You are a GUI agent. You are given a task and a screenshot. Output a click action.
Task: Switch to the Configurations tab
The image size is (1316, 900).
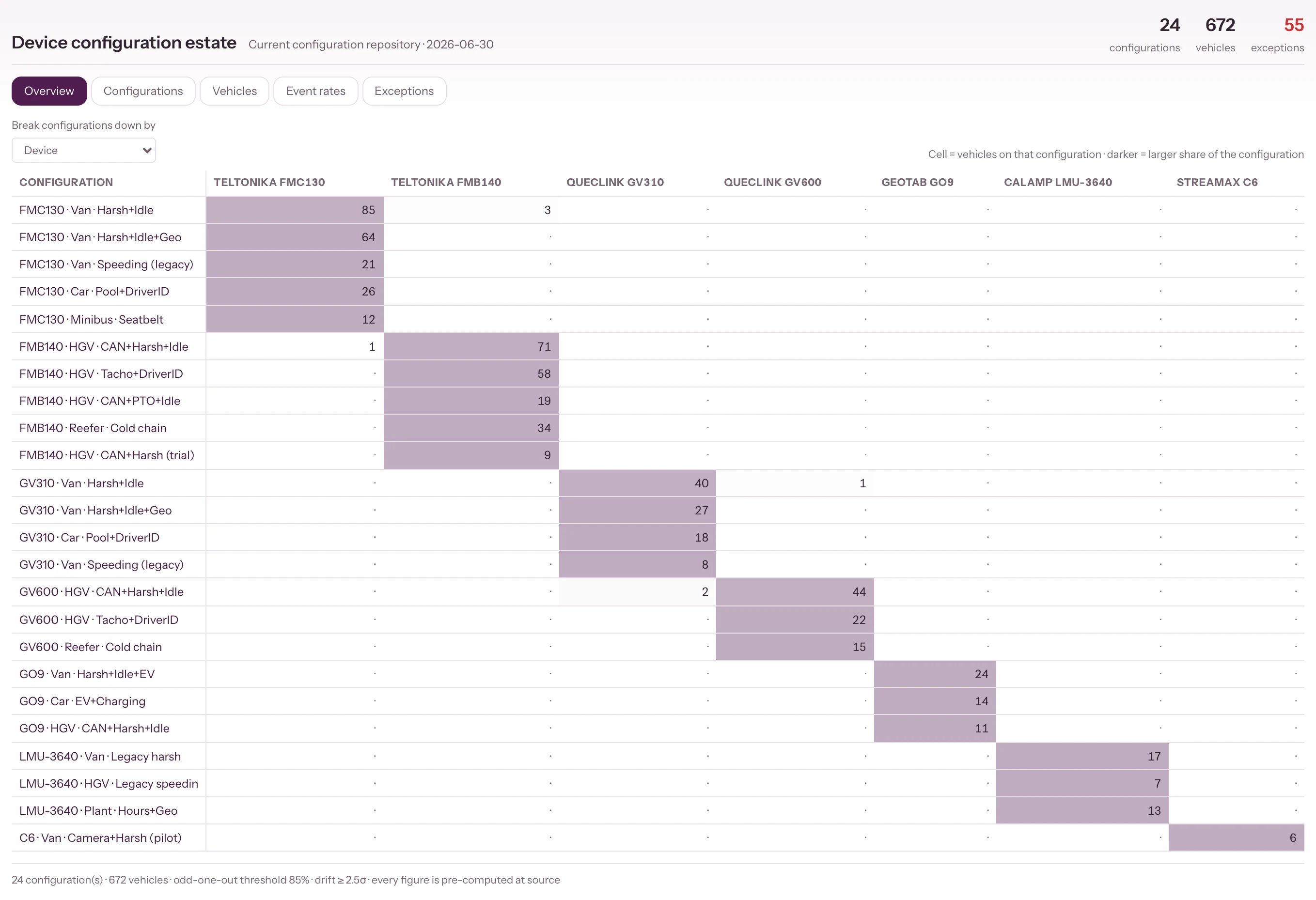pyautogui.click(x=143, y=91)
